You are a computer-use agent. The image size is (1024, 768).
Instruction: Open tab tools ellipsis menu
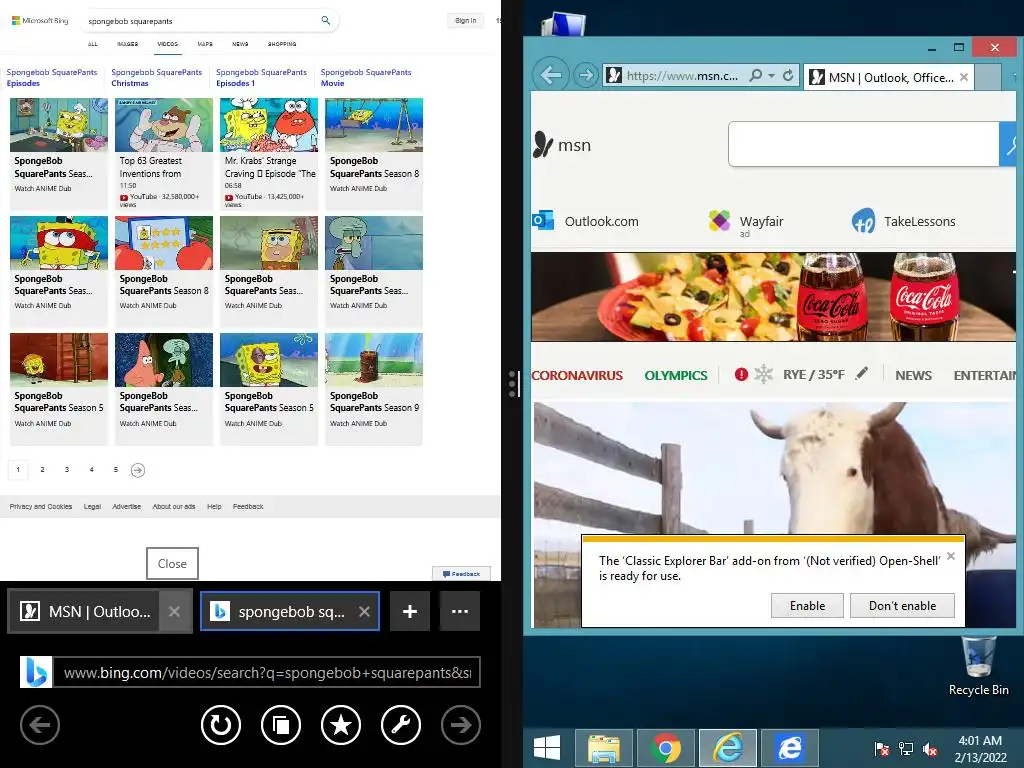point(460,611)
